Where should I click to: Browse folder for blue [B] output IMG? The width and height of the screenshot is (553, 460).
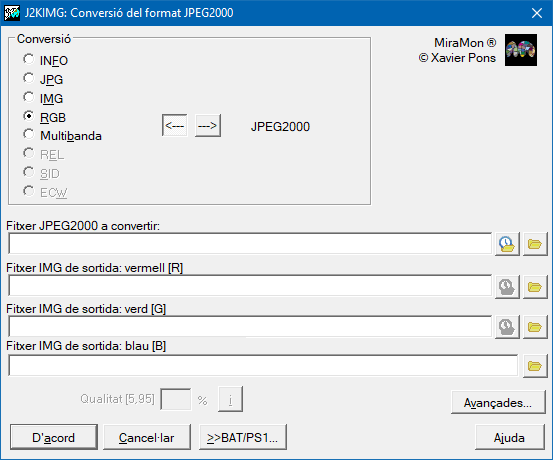click(x=535, y=366)
